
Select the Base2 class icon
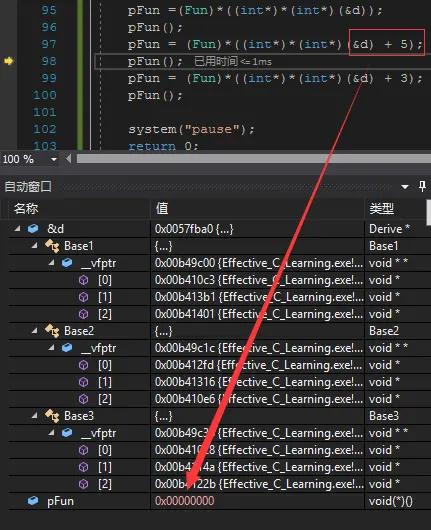coord(52,331)
